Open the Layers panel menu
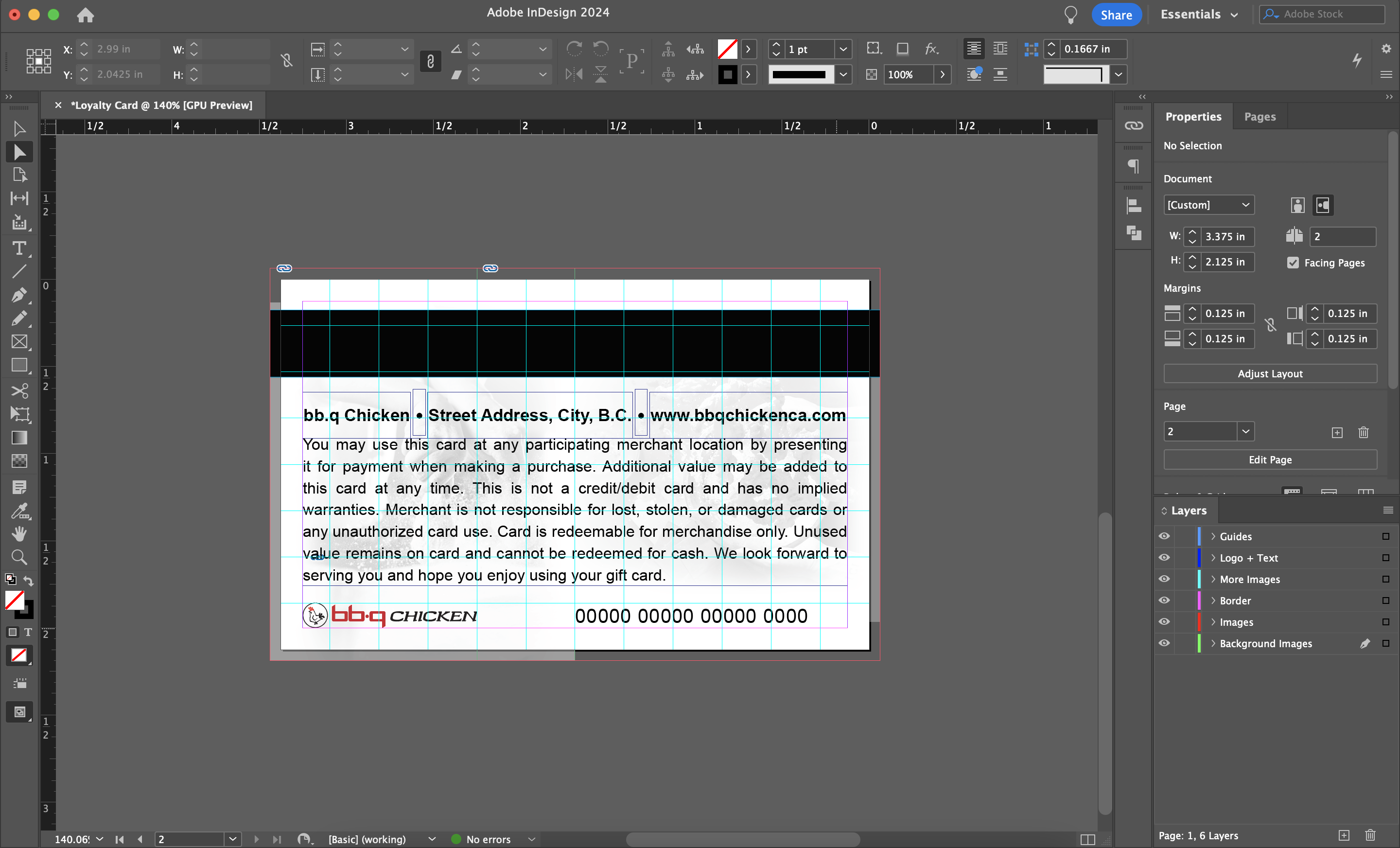Image resolution: width=1400 pixels, height=848 pixels. coord(1387,510)
